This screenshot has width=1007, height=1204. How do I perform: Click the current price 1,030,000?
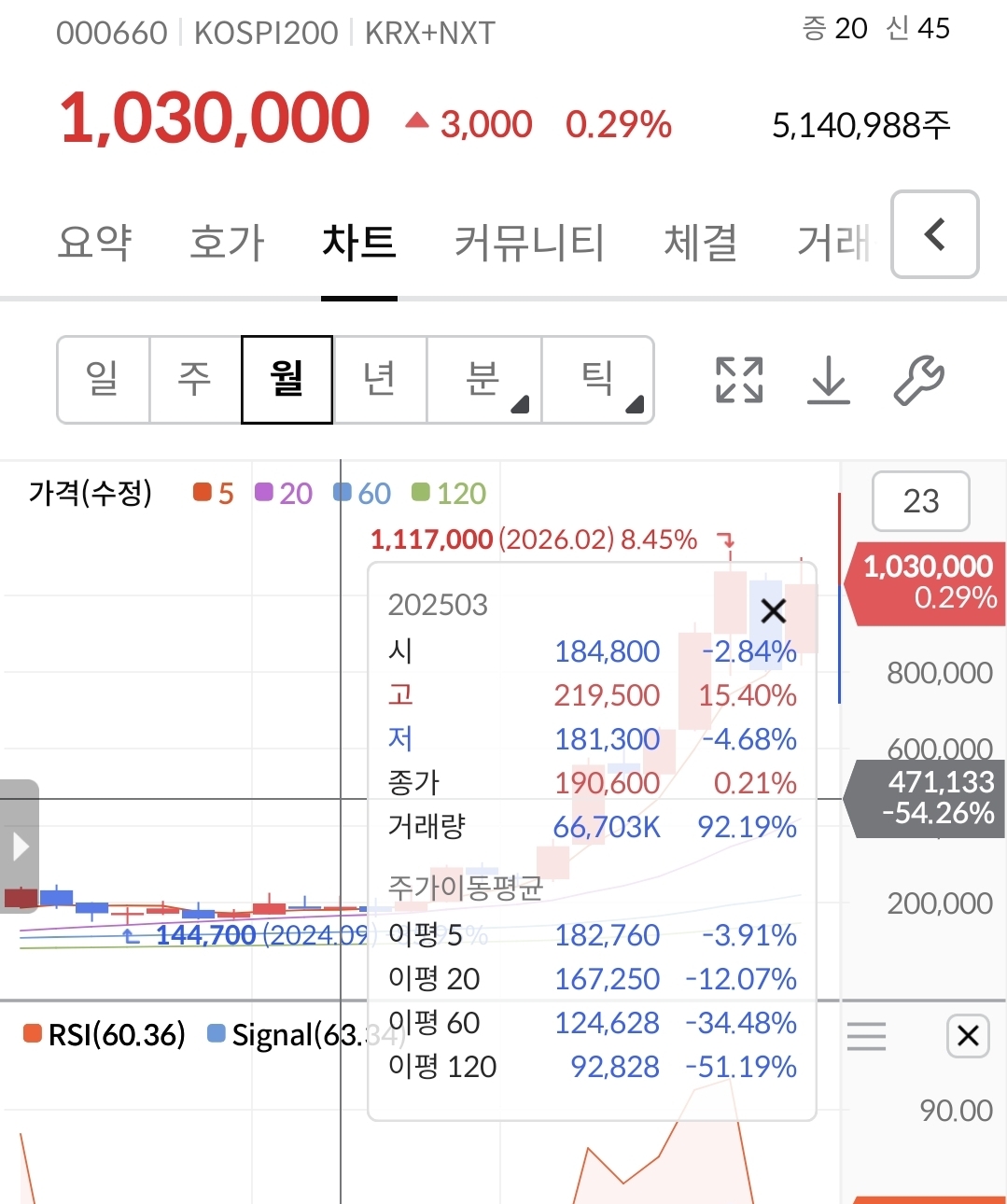coord(215,119)
